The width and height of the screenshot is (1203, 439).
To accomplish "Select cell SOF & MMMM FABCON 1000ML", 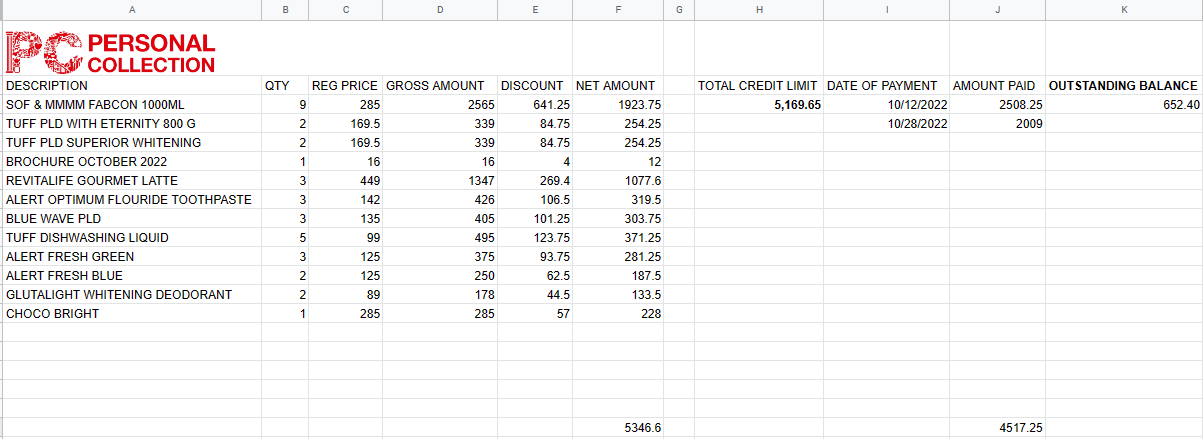I will (131, 105).
